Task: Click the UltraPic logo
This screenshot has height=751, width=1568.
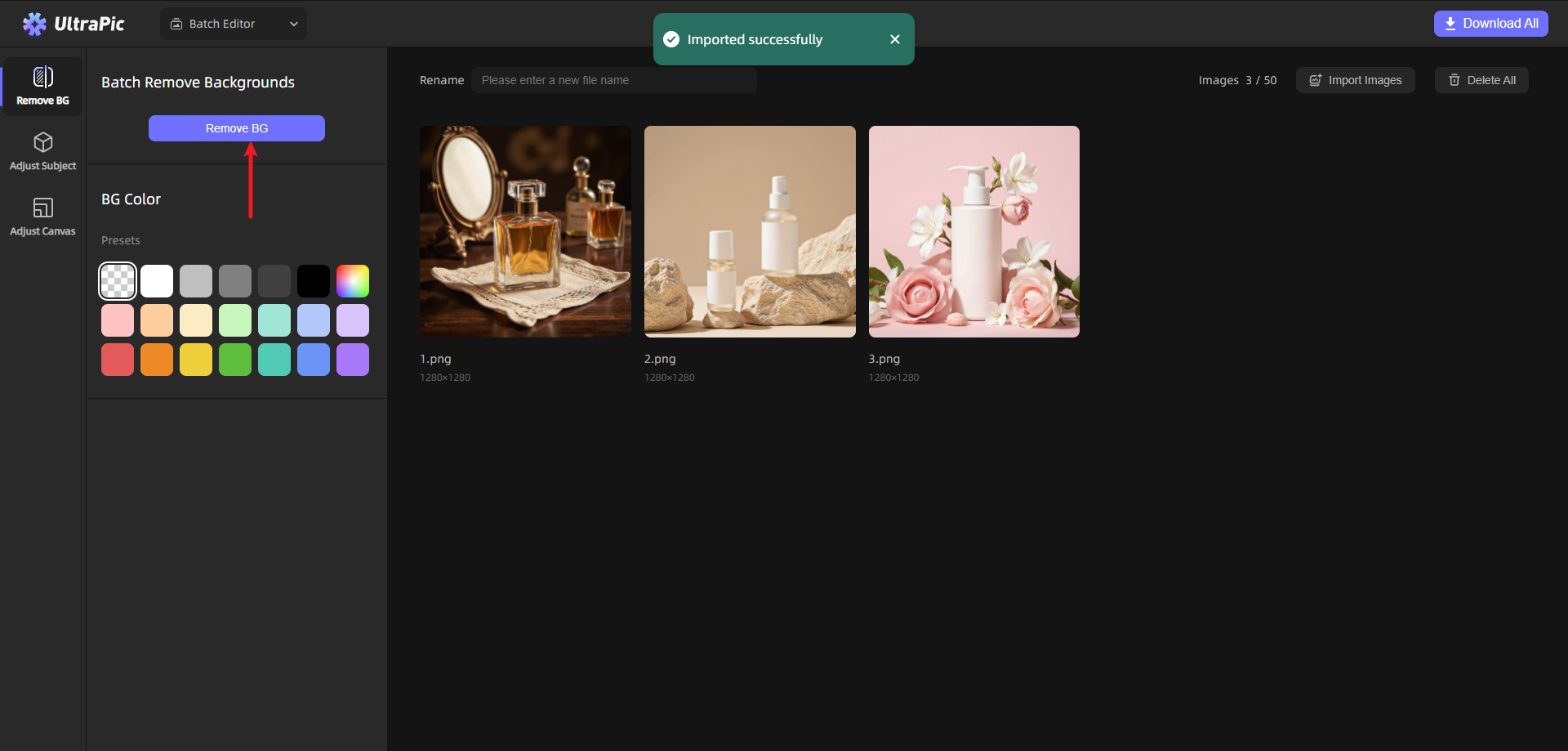Action: (73, 24)
